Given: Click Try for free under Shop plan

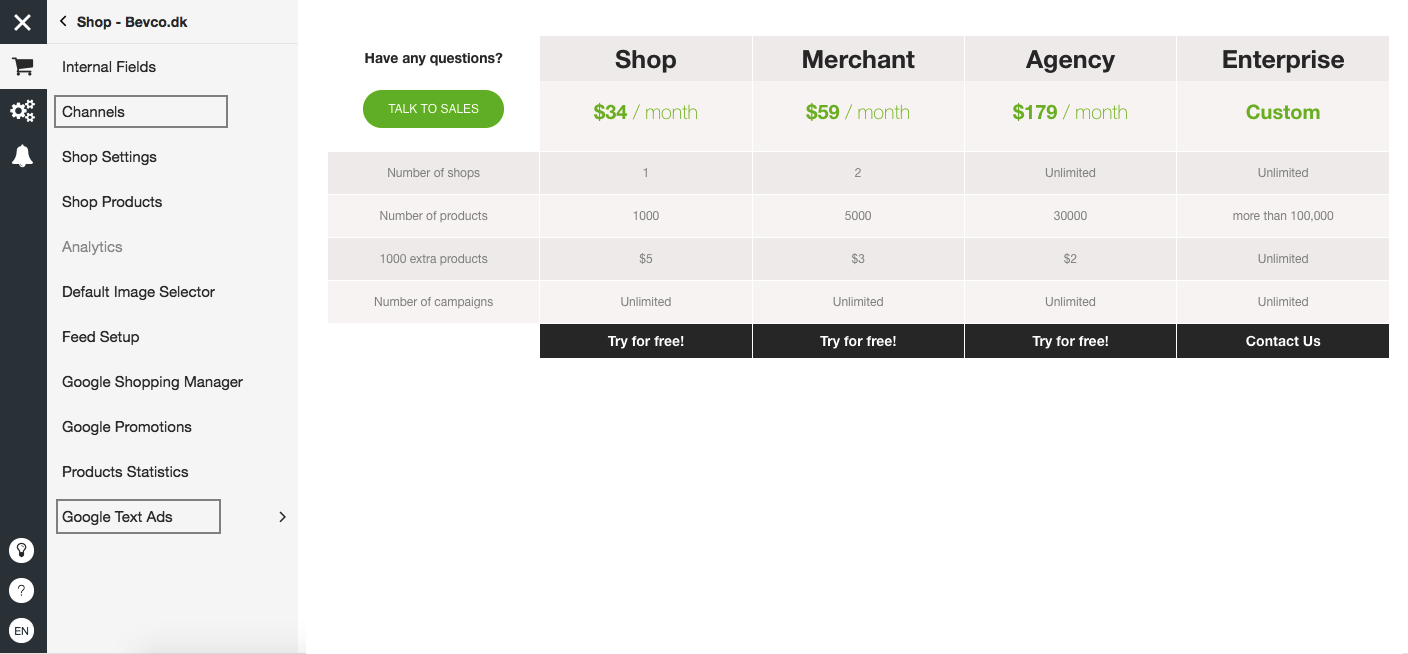Looking at the screenshot, I should click(646, 341).
